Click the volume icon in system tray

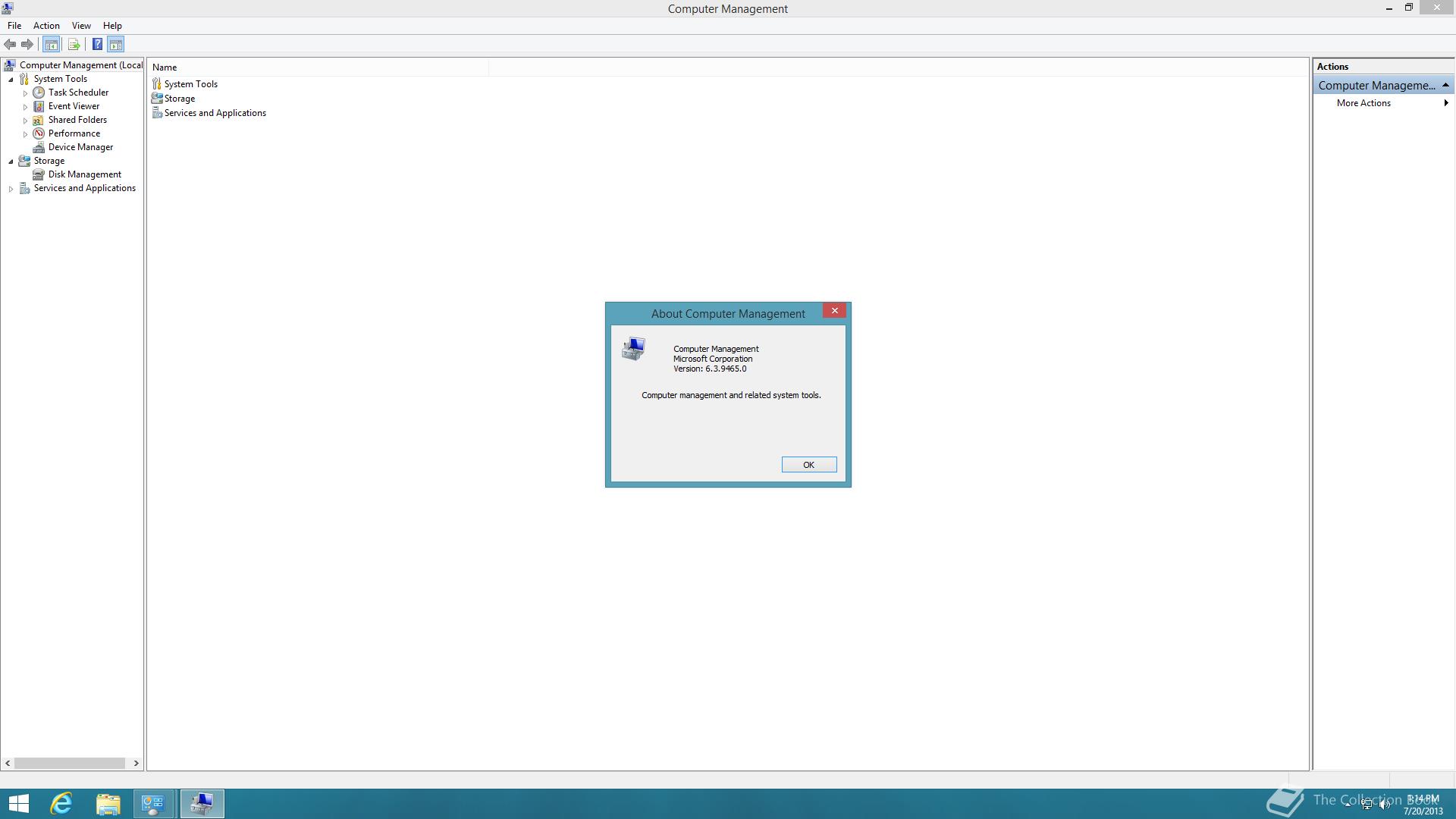pos(1385,805)
